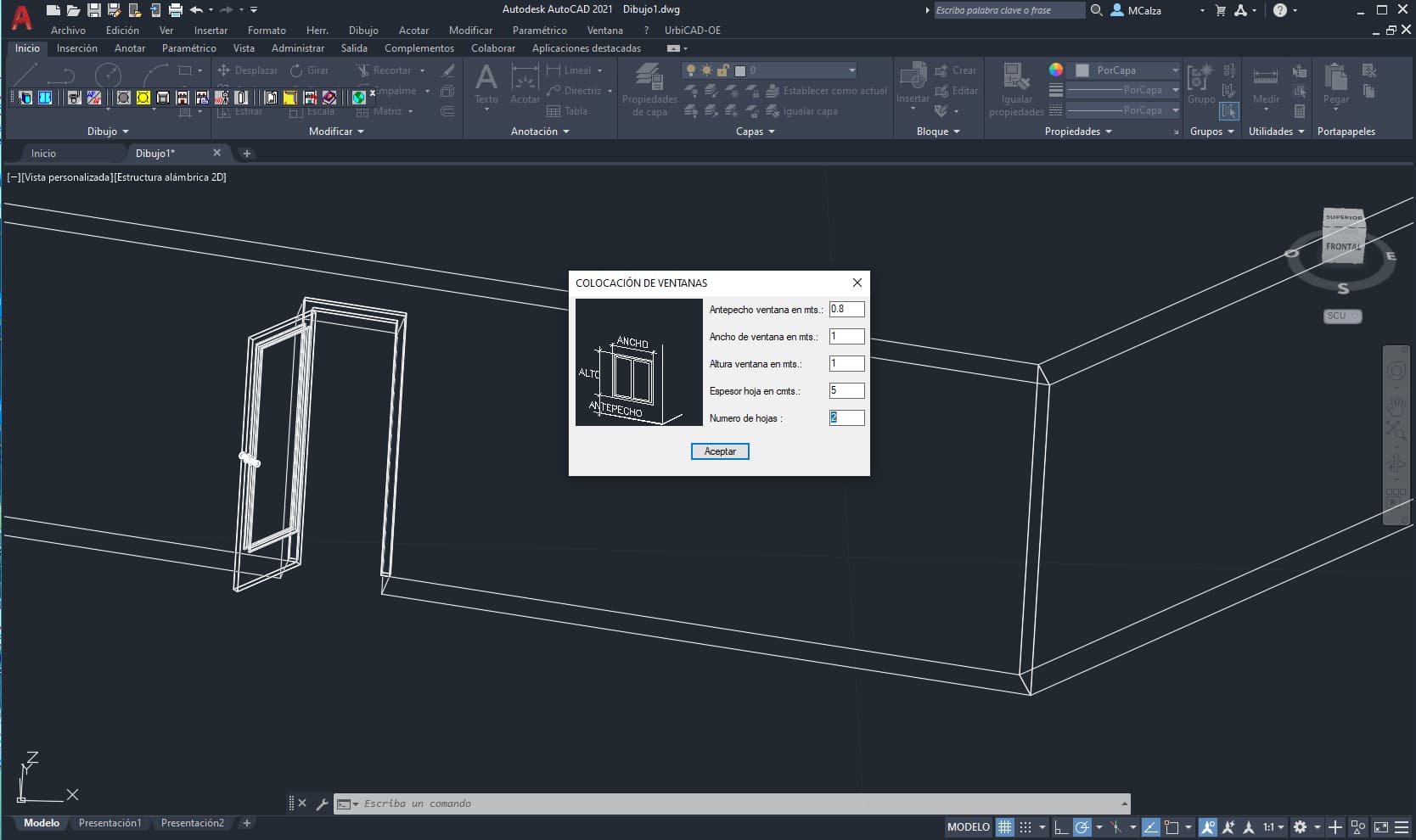This screenshot has width=1416, height=840.
Task: Click the Clean Screen icon in status bar
Action: (1380, 826)
